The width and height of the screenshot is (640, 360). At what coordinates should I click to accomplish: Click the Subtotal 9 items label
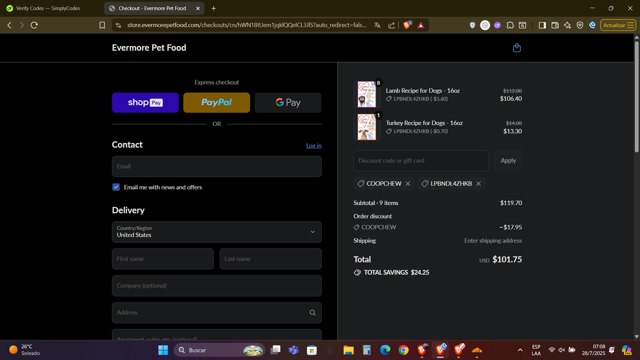376,203
